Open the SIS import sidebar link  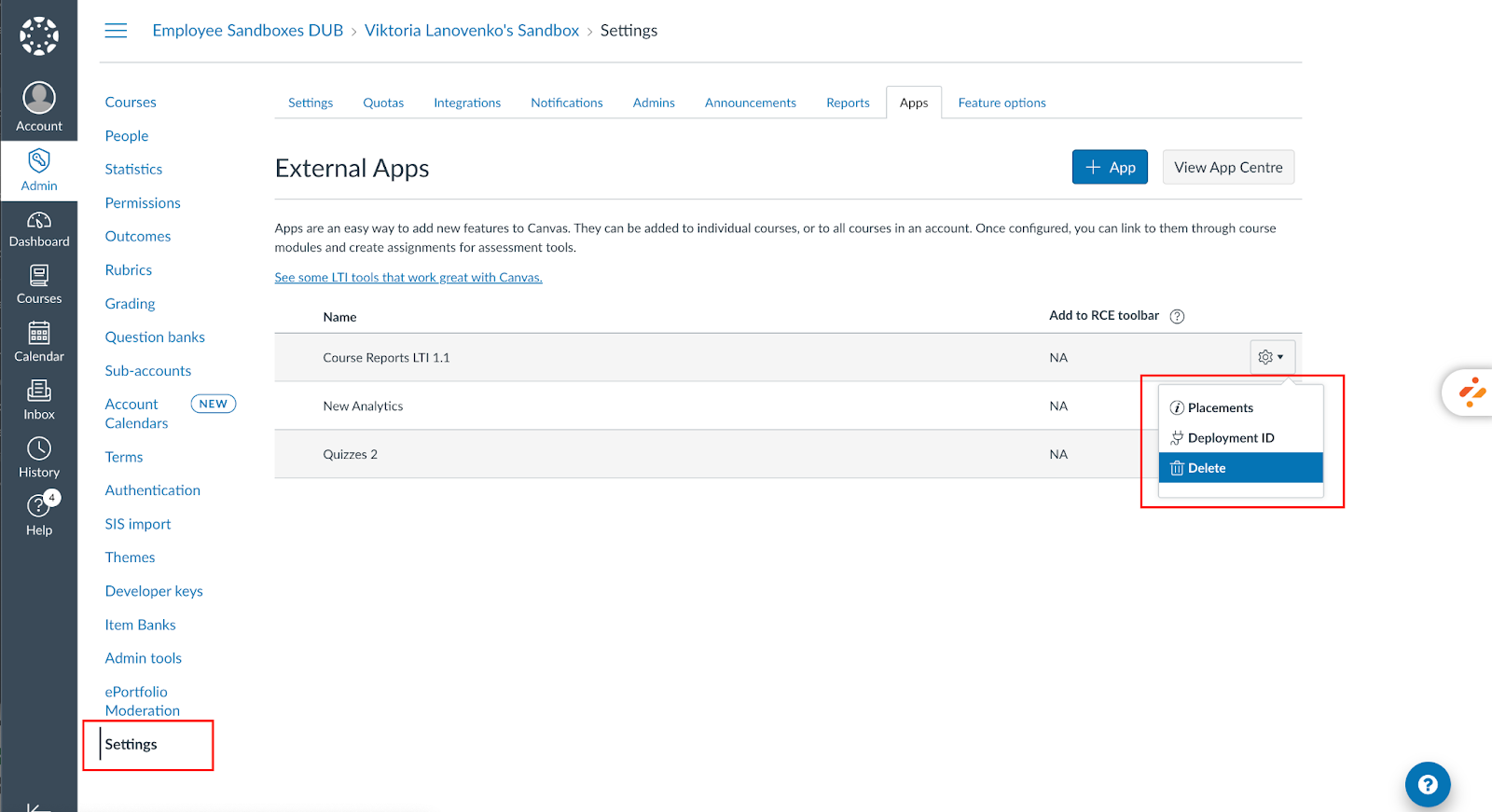(138, 524)
